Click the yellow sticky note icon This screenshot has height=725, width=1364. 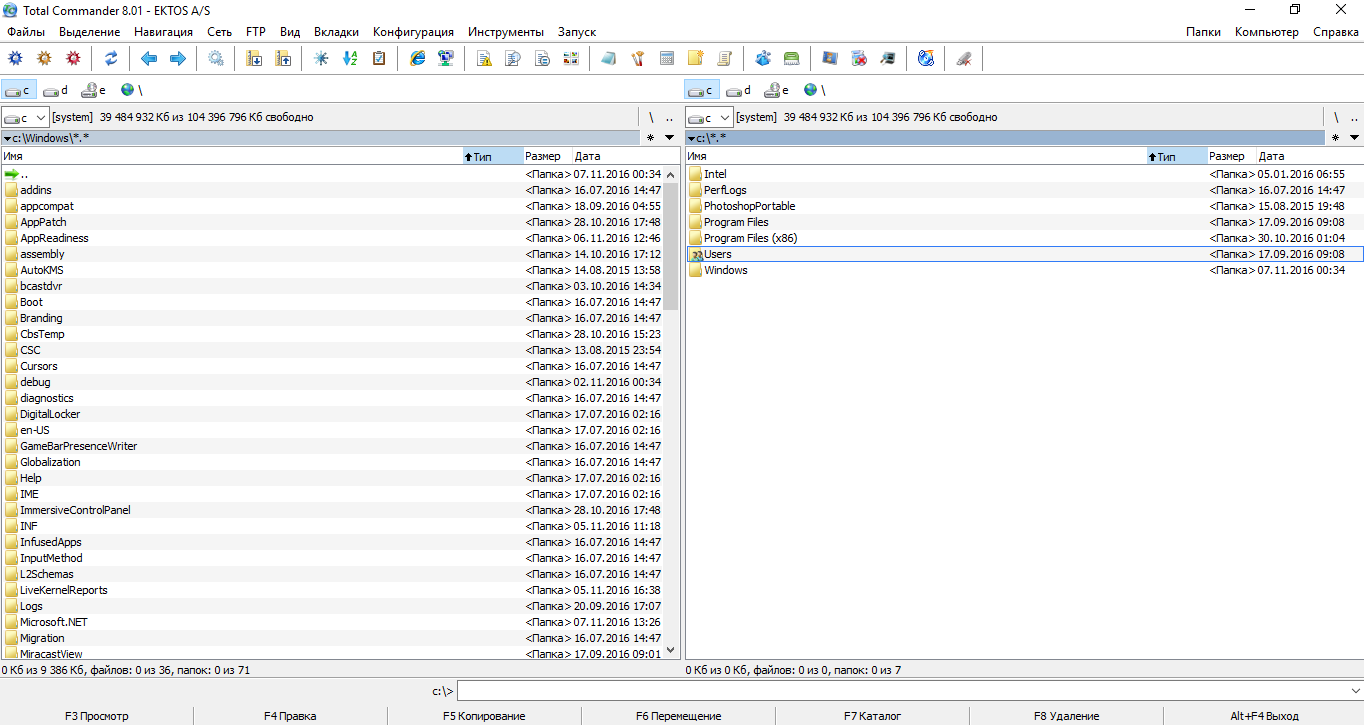[x=696, y=59]
